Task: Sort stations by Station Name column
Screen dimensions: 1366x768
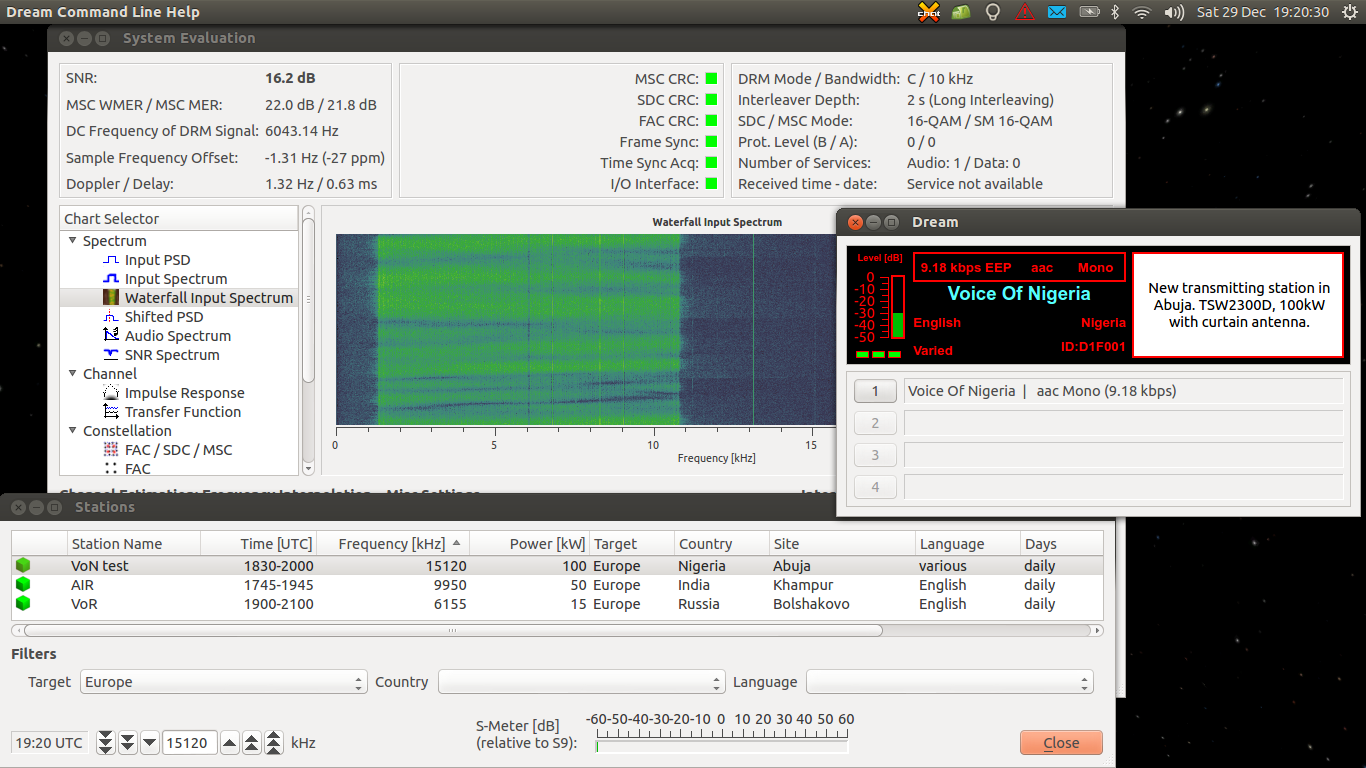Action: pyautogui.click(x=134, y=544)
